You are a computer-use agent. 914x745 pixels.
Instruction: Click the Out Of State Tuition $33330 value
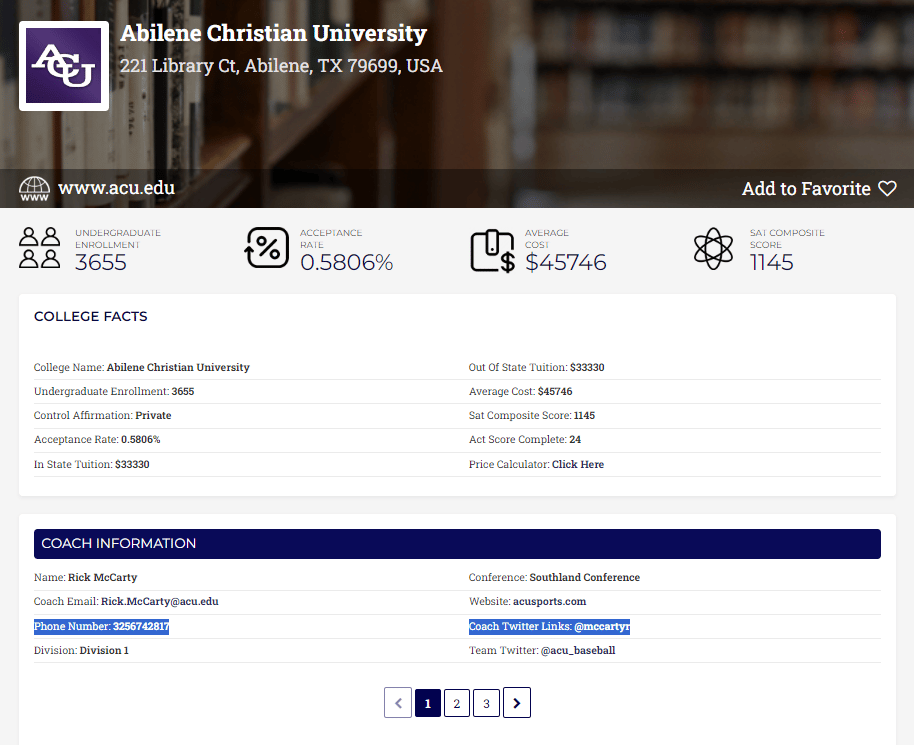587,367
